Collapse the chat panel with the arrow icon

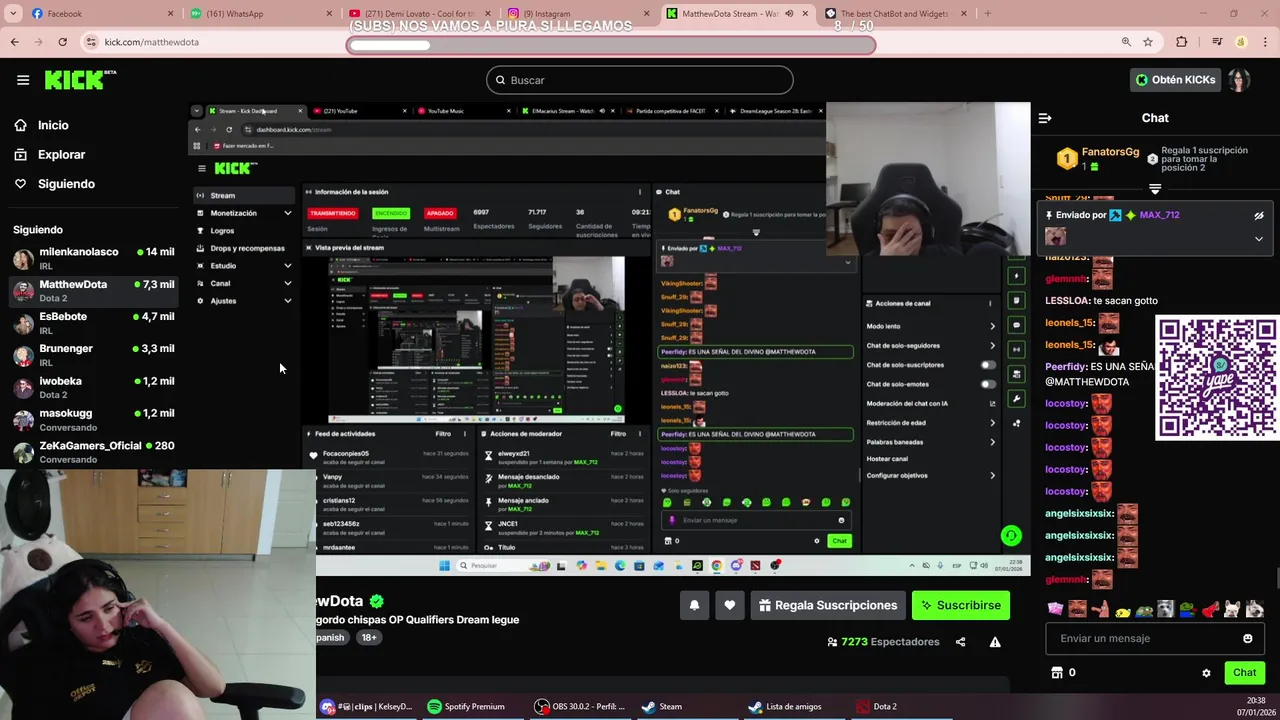coord(1045,118)
